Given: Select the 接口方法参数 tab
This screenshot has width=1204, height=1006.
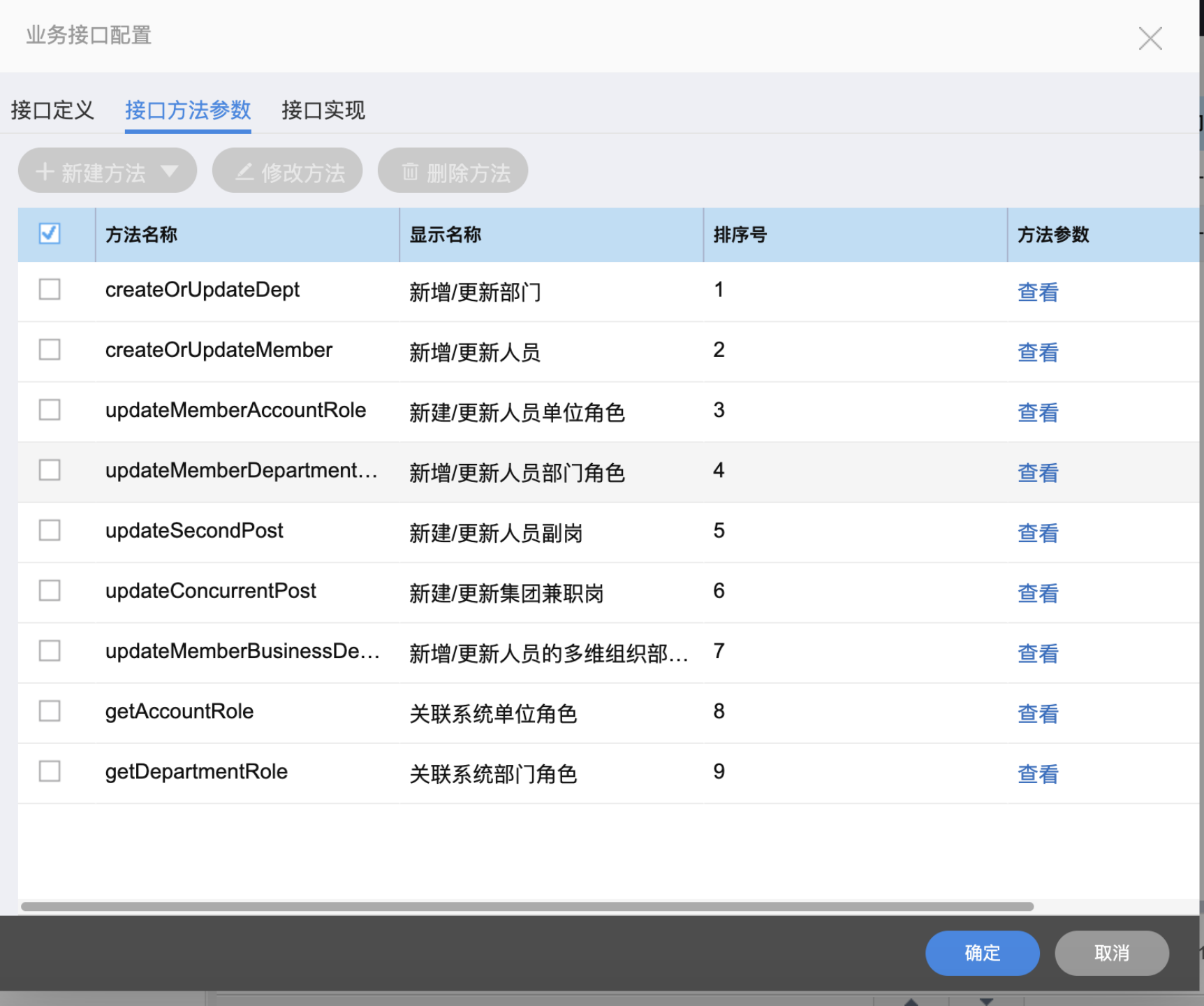Looking at the screenshot, I should pyautogui.click(x=188, y=110).
